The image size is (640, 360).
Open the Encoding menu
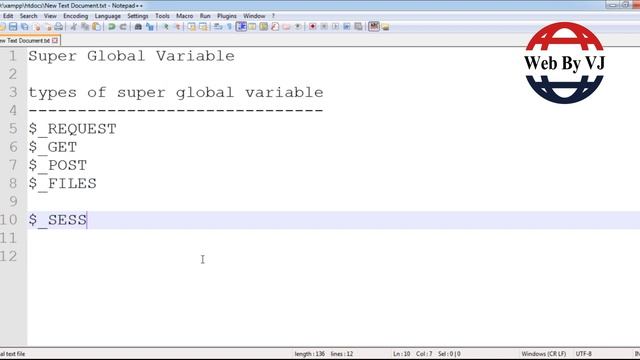click(x=76, y=16)
